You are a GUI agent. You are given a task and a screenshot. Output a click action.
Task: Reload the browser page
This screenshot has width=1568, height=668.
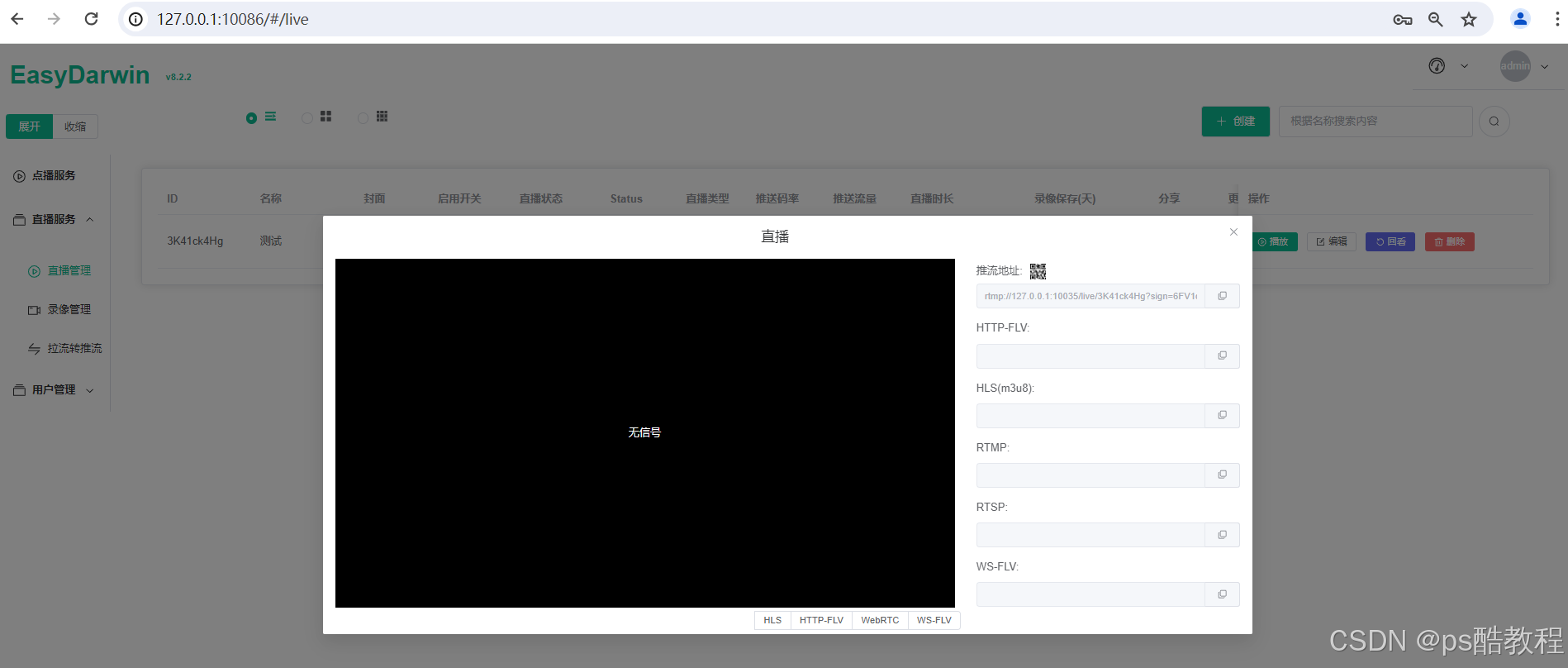91,19
